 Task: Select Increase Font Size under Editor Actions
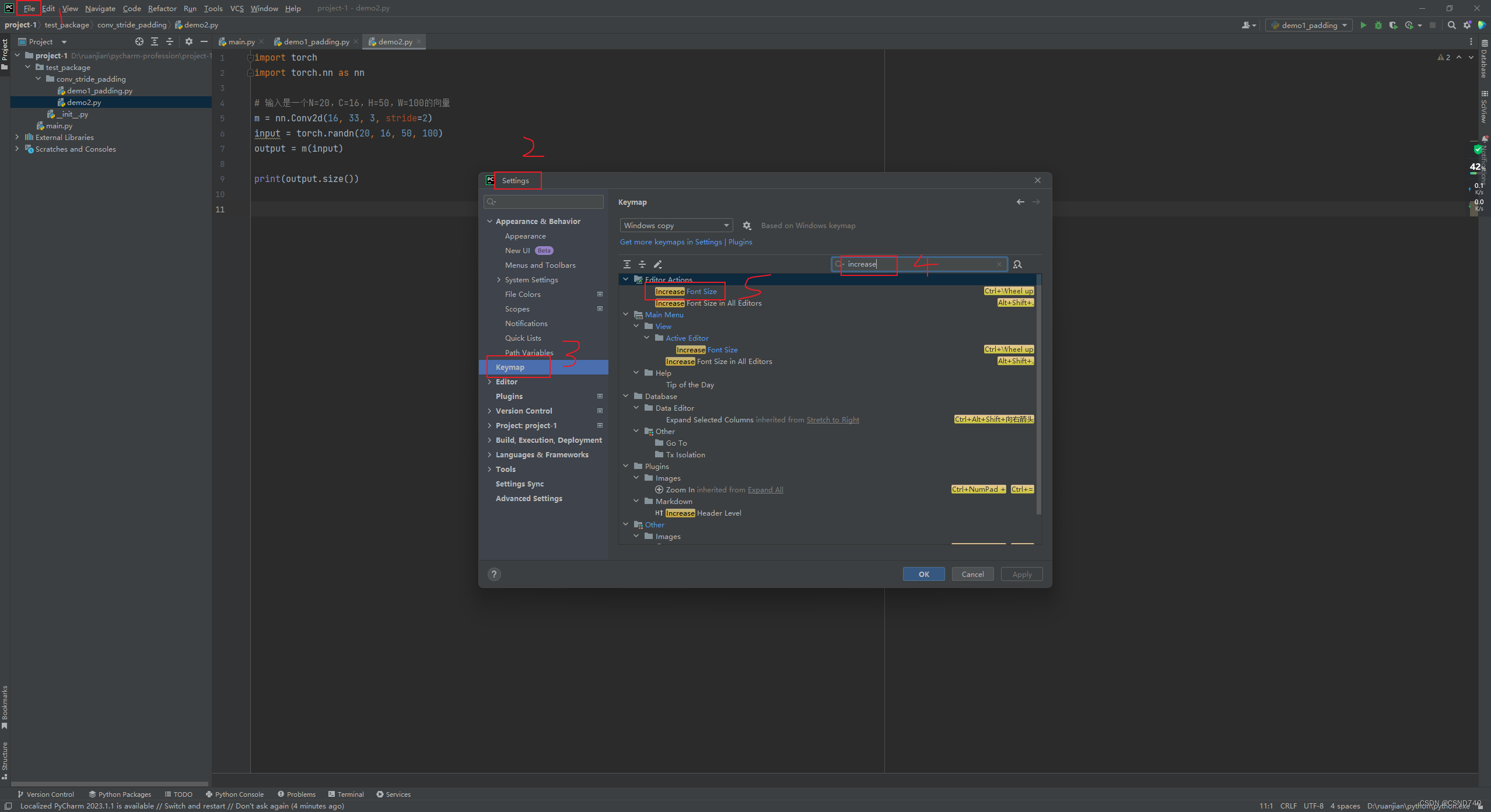pyautogui.click(x=685, y=291)
